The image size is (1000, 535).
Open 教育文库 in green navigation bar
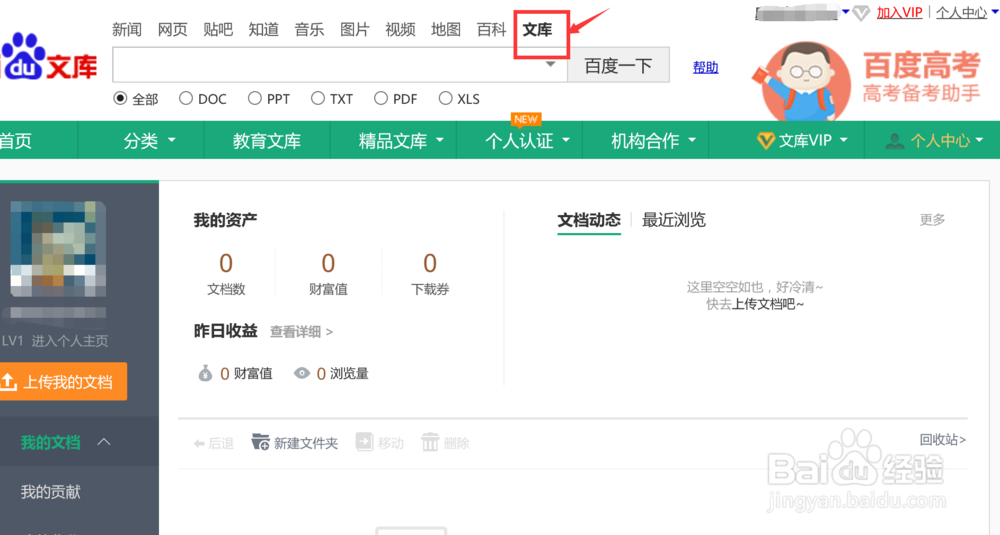pyautogui.click(x=267, y=141)
